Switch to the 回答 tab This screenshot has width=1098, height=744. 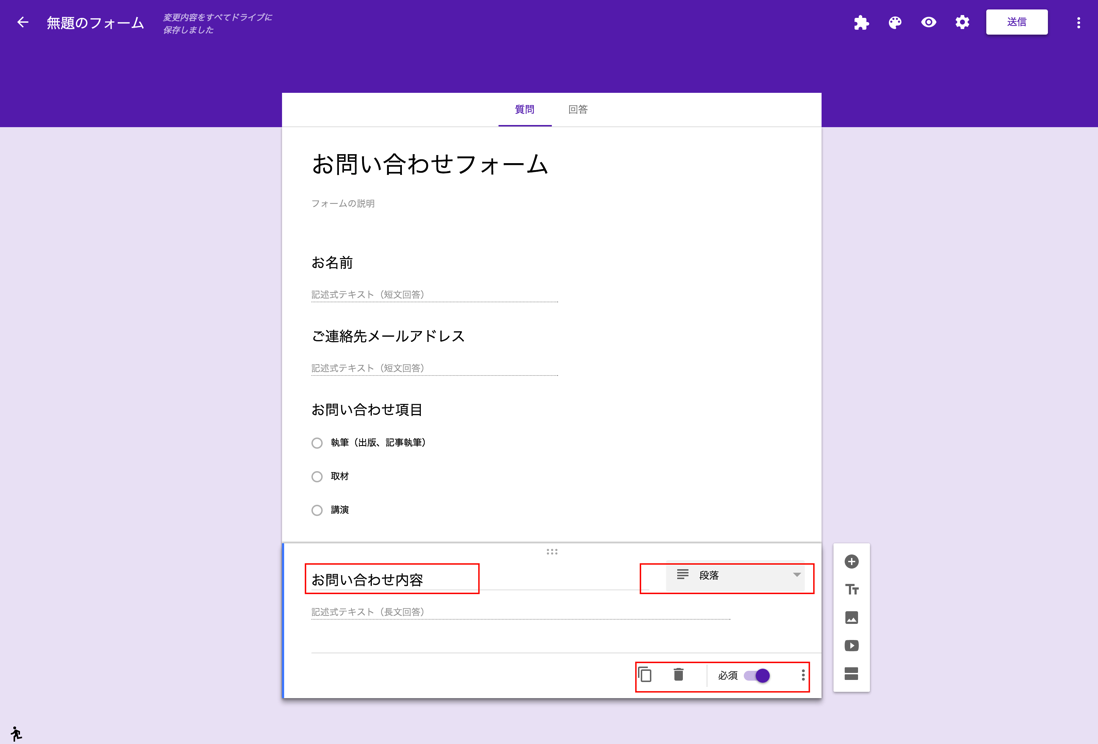[x=578, y=109]
